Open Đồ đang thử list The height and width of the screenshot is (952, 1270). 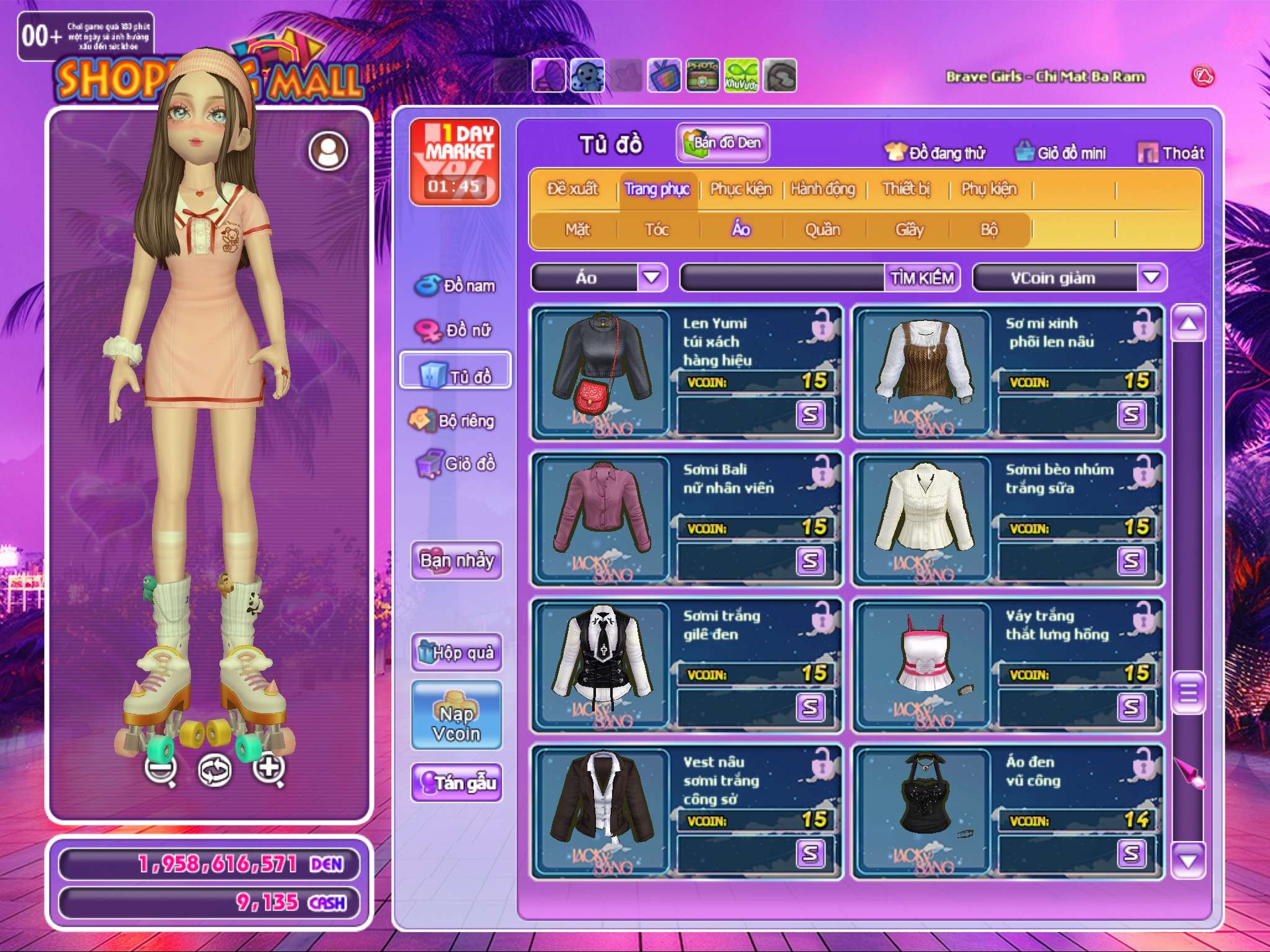[x=935, y=152]
